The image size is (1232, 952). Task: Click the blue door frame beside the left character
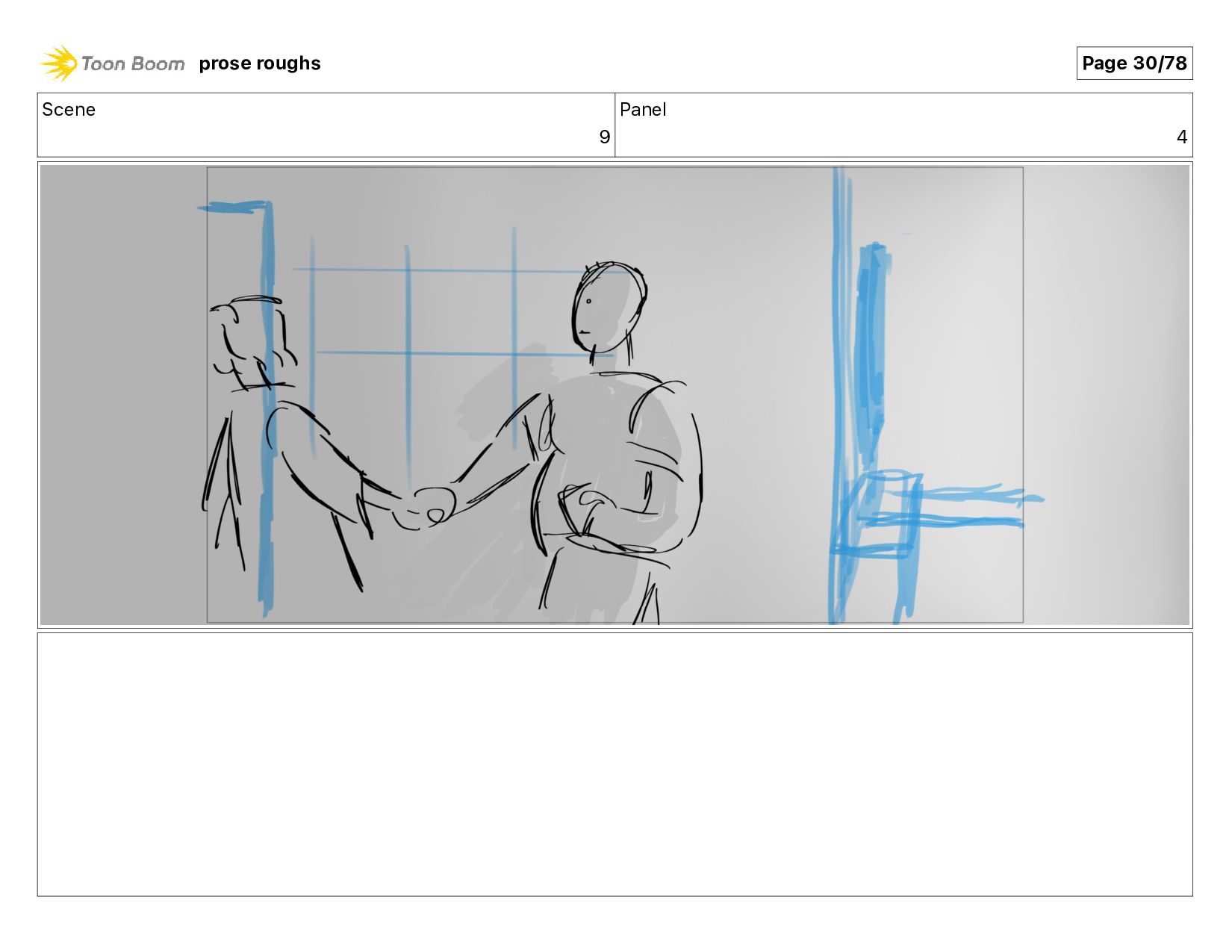[265, 403]
